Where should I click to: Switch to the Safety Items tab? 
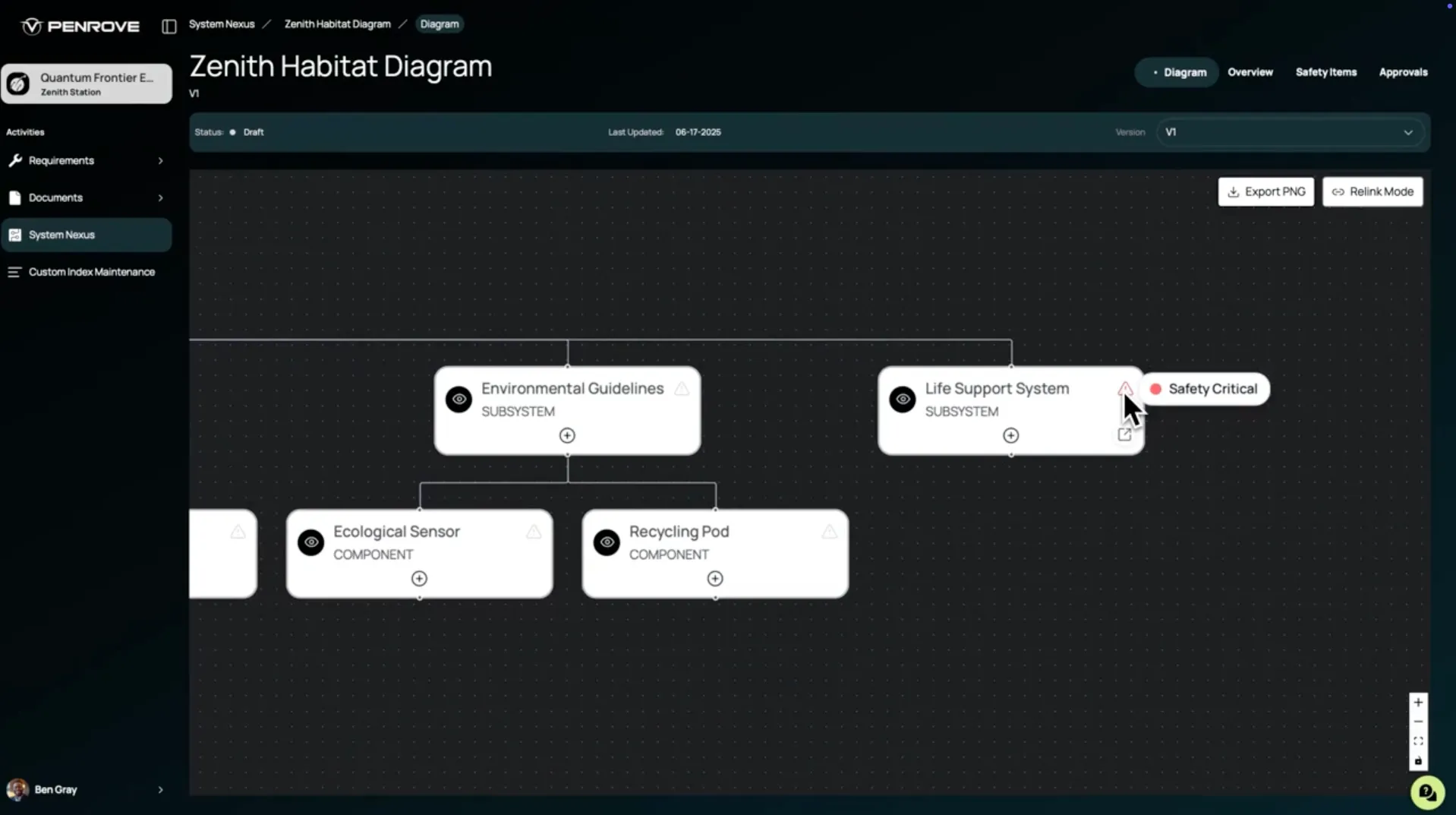click(x=1326, y=72)
